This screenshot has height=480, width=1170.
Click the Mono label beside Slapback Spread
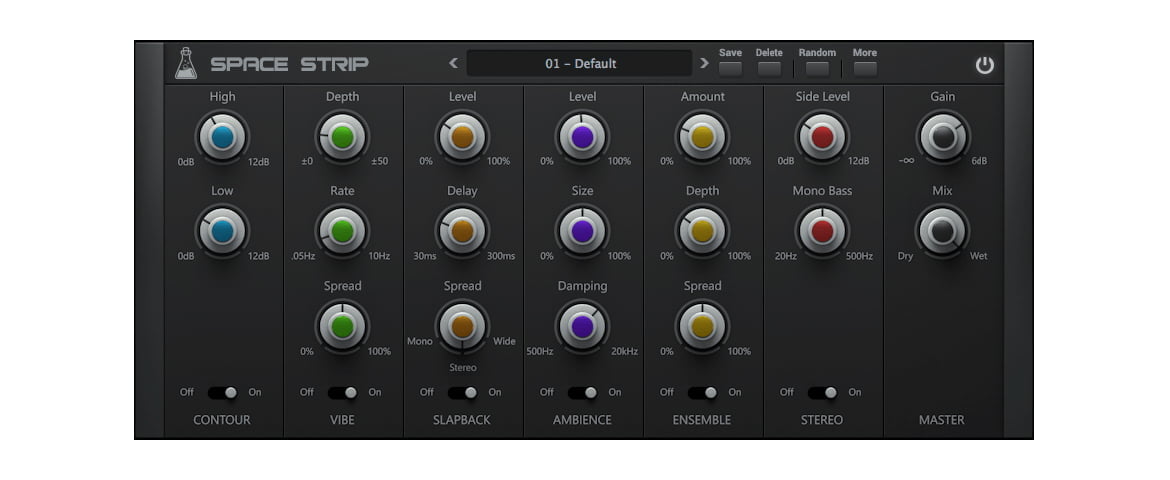pyautogui.click(x=419, y=341)
